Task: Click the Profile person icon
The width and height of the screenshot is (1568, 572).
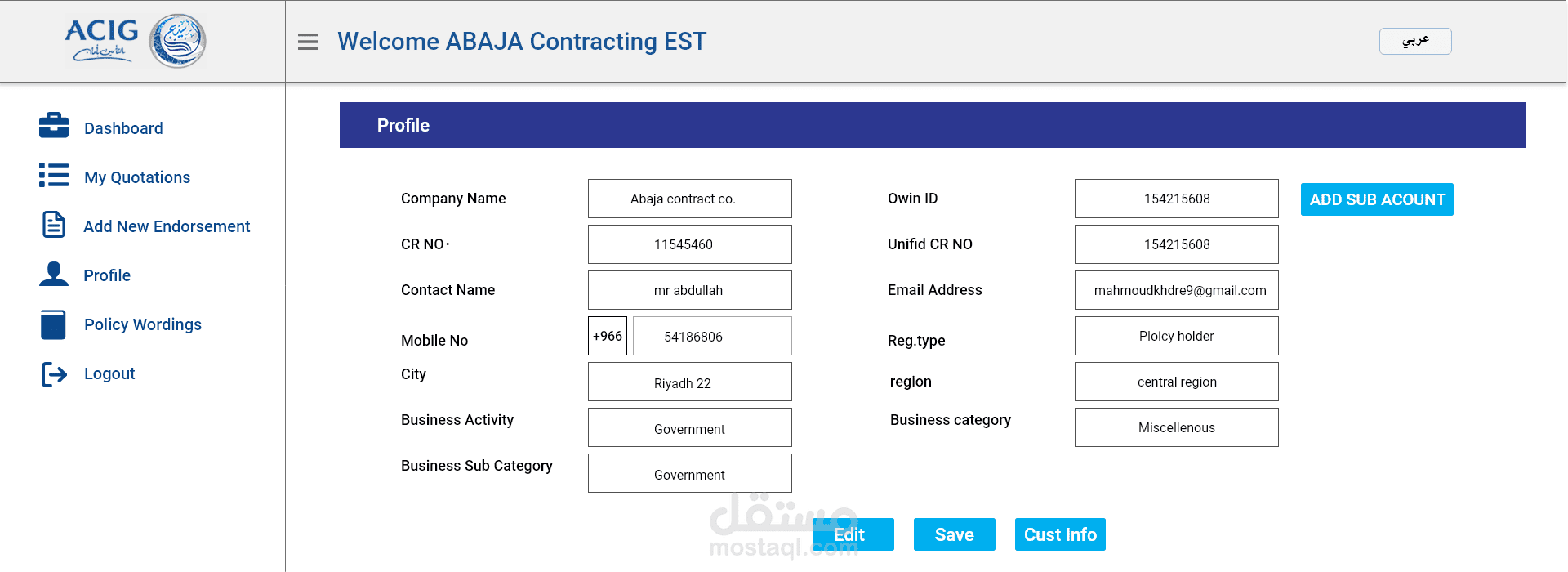Action: click(54, 274)
